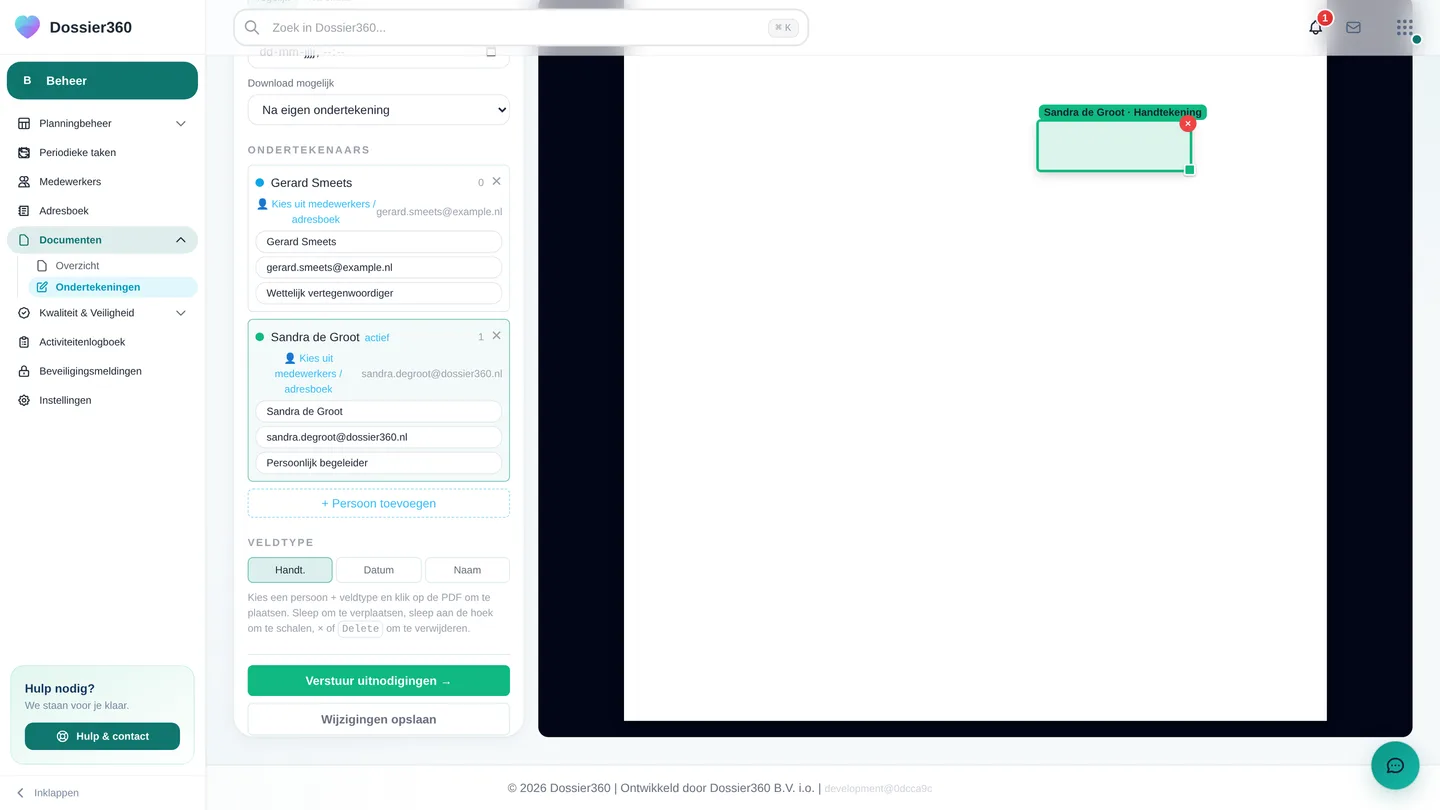This screenshot has width=1440, height=810.
Task: Expand the Planningbeheer chevron
Action: (x=181, y=124)
